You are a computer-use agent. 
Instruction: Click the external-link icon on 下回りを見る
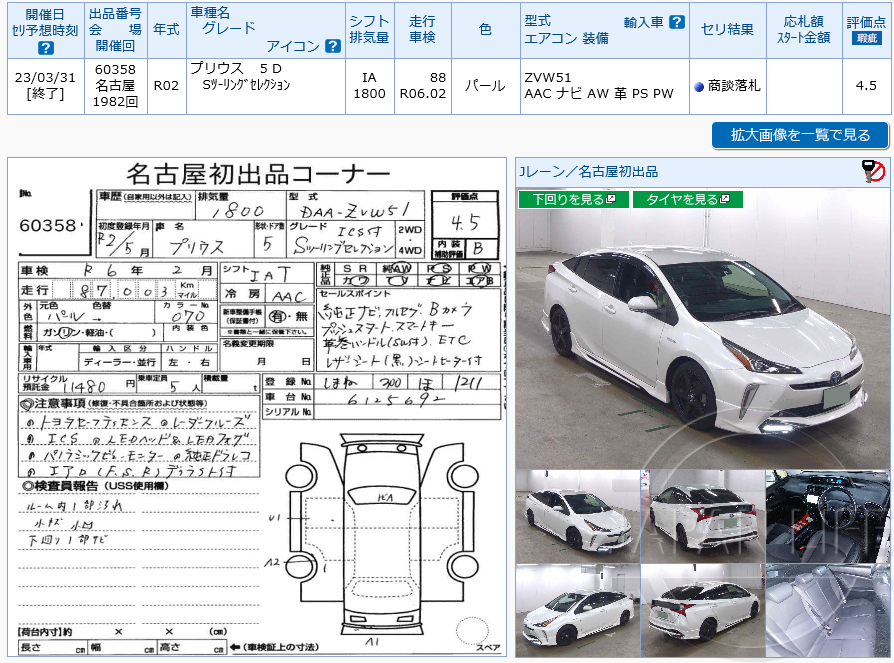611,197
